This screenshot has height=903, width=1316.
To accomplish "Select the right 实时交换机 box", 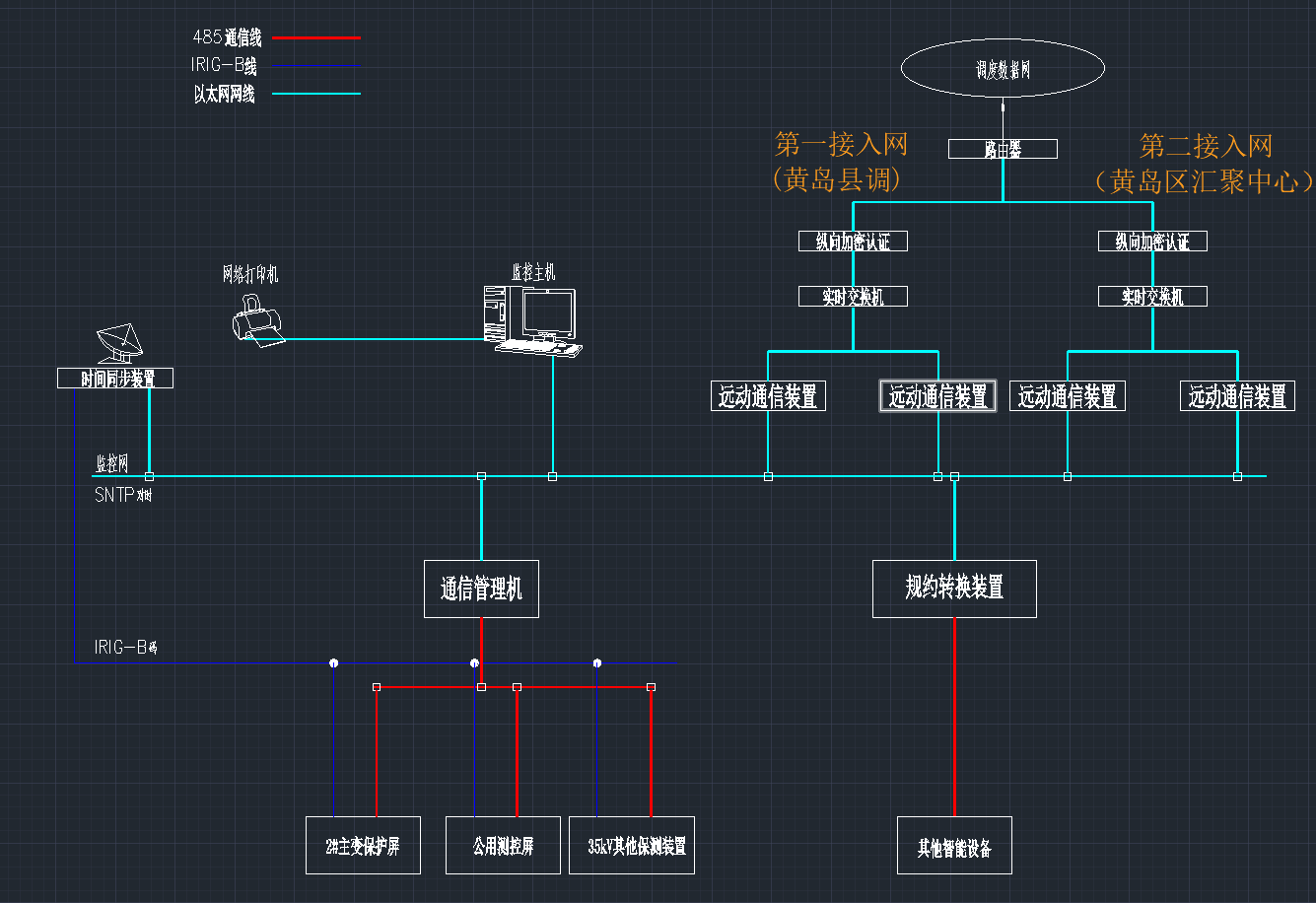I will tap(1152, 296).
